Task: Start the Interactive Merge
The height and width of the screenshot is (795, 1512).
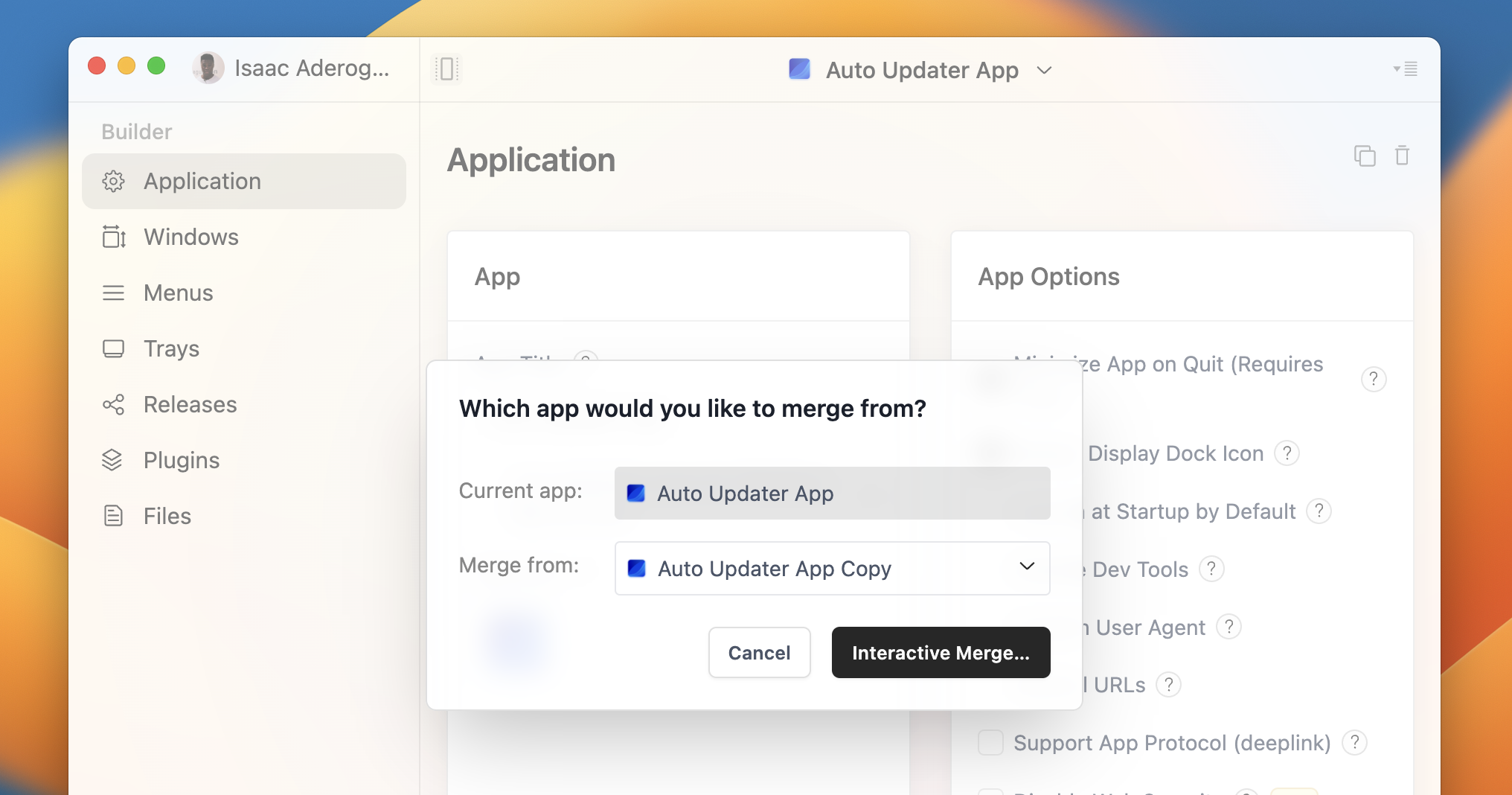Action: tap(940, 652)
